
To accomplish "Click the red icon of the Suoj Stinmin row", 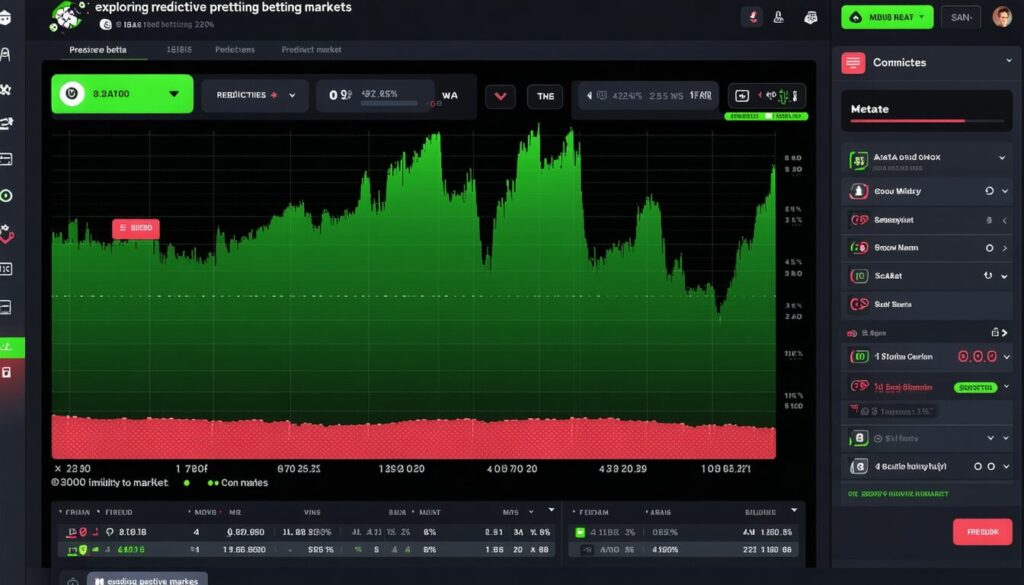I will pyautogui.click(x=859, y=386).
